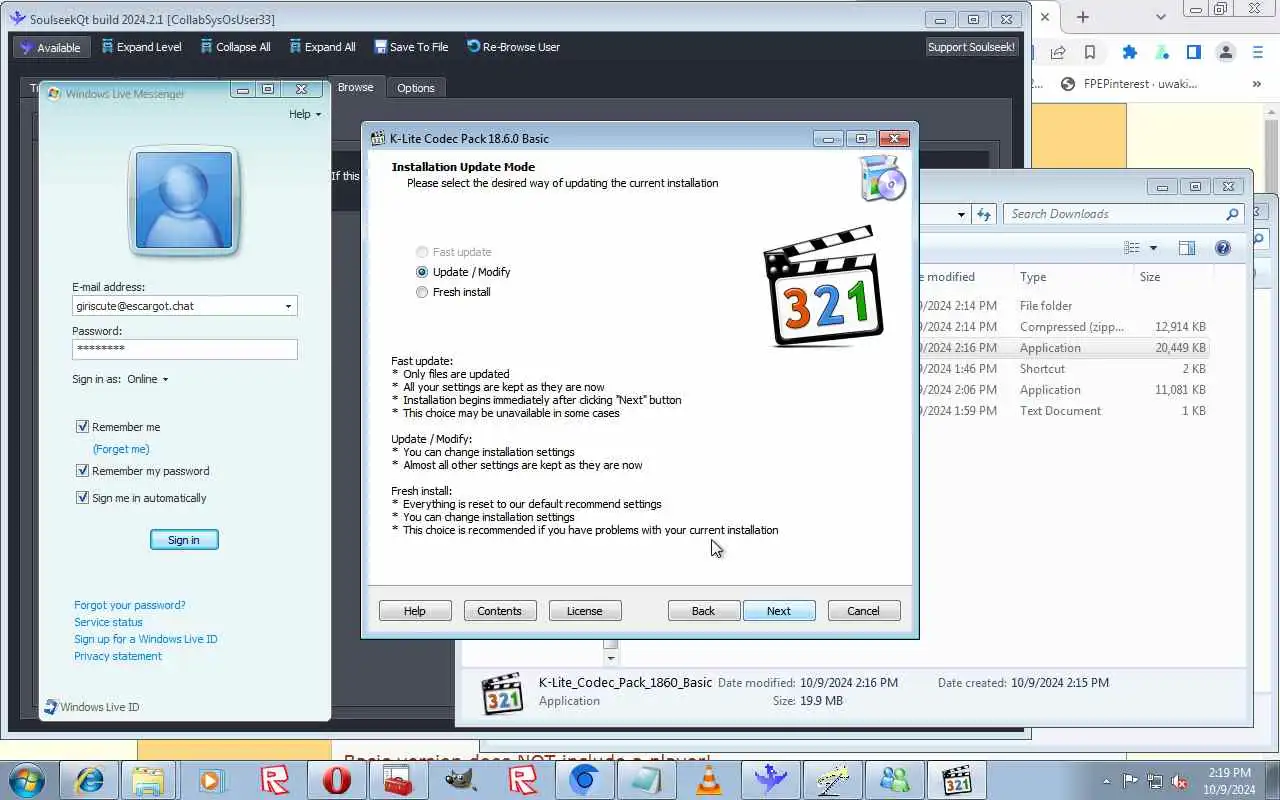Image resolution: width=1280 pixels, height=800 pixels.
Task: Open the Chrome extensions puzzle icon
Action: 1130,53
